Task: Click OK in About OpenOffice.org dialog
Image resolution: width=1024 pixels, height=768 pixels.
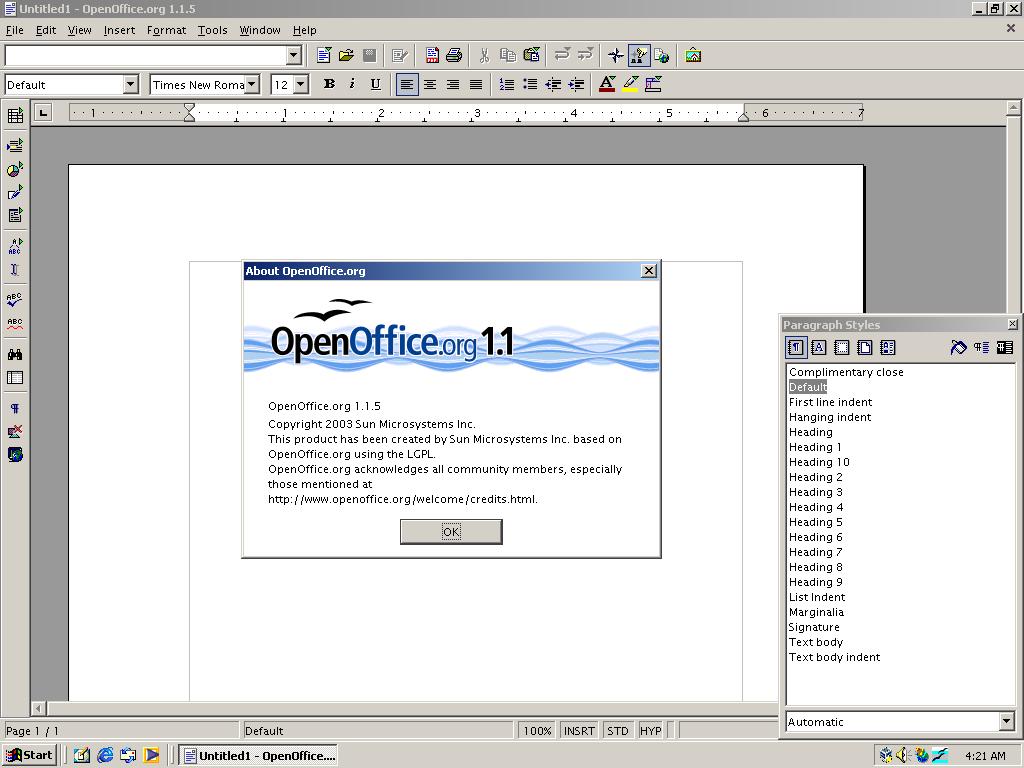Action: (451, 532)
